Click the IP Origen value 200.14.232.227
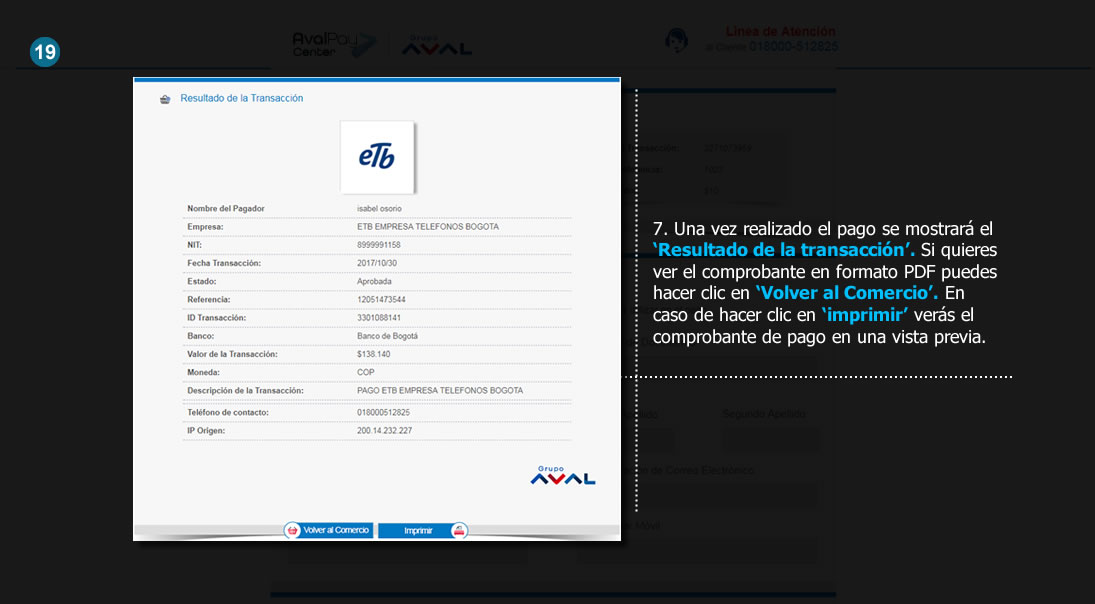The image size is (1095, 604). (x=384, y=431)
